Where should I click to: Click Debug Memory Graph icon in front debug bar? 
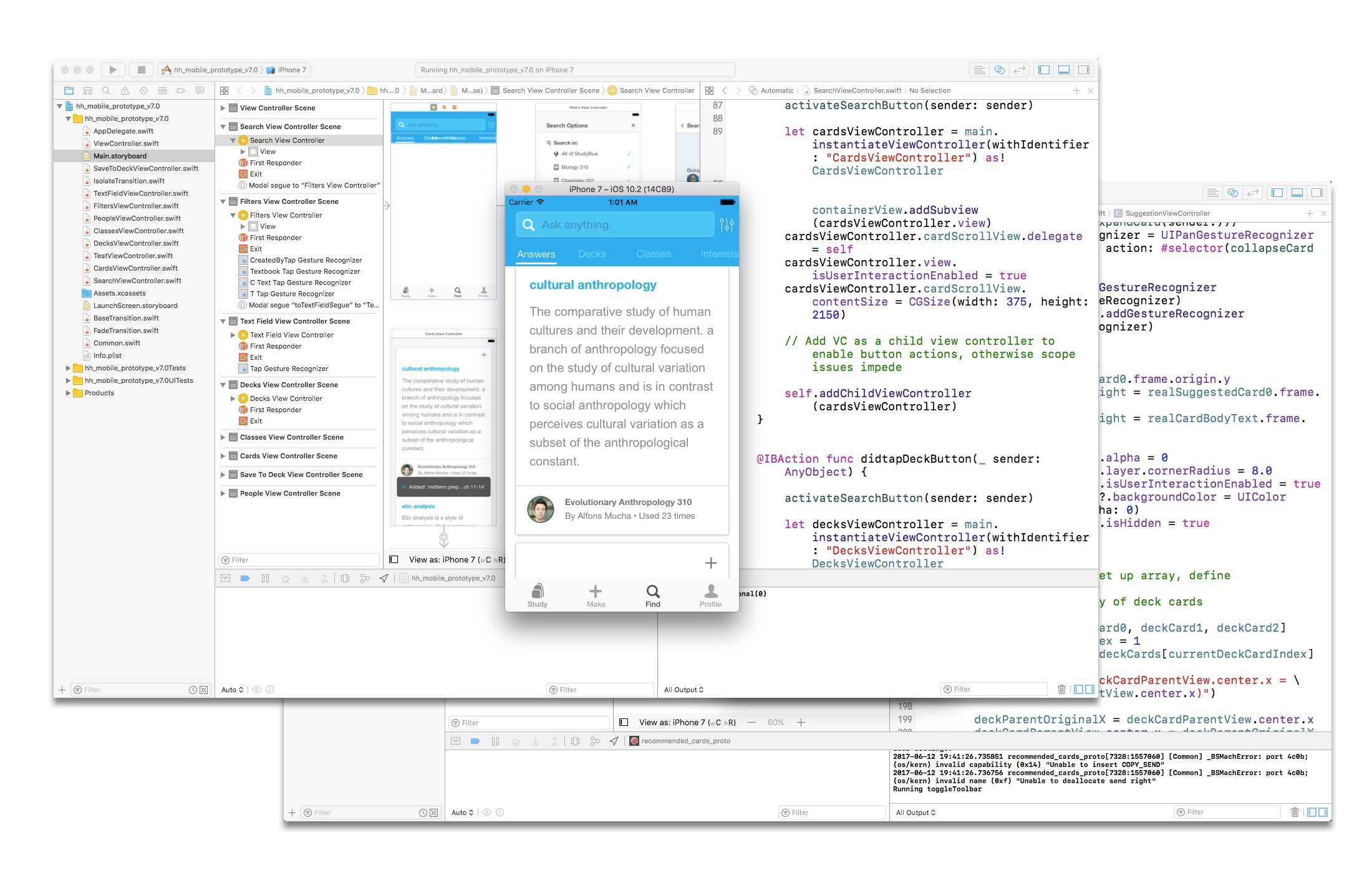pos(365,578)
